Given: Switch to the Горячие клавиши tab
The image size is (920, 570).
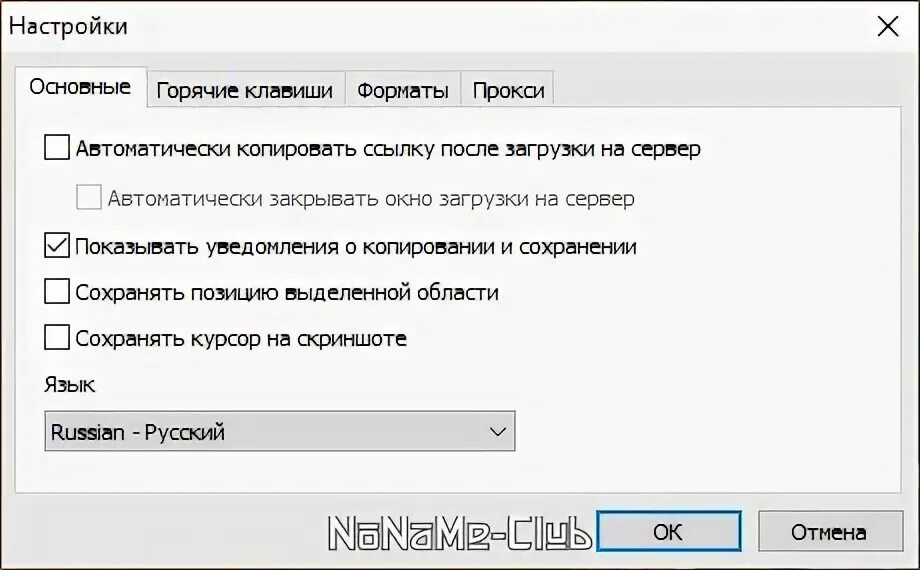Looking at the screenshot, I should [x=245, y=90].
